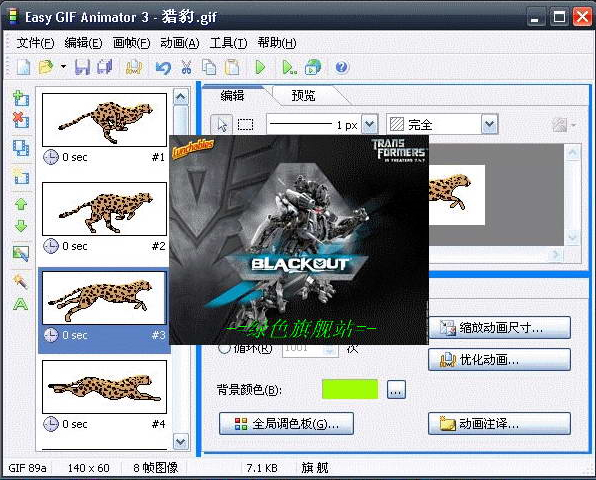This screenshot has width=596, height=480.
Task: Switch to the 编辑 tab
Action: pyautogui.click(x=233, y=95)
